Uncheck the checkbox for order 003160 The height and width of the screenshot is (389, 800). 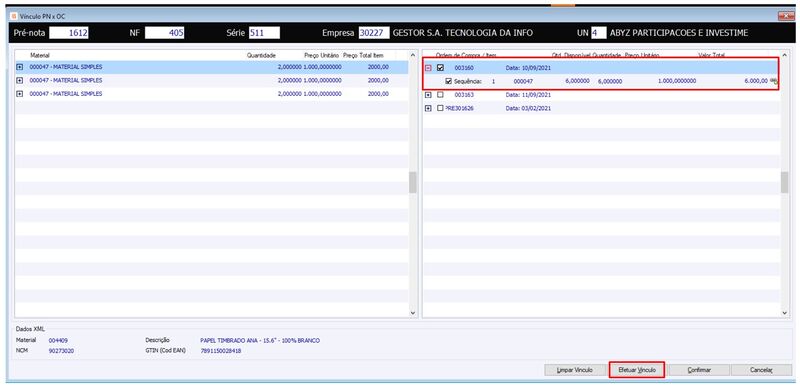click(441, 67)
